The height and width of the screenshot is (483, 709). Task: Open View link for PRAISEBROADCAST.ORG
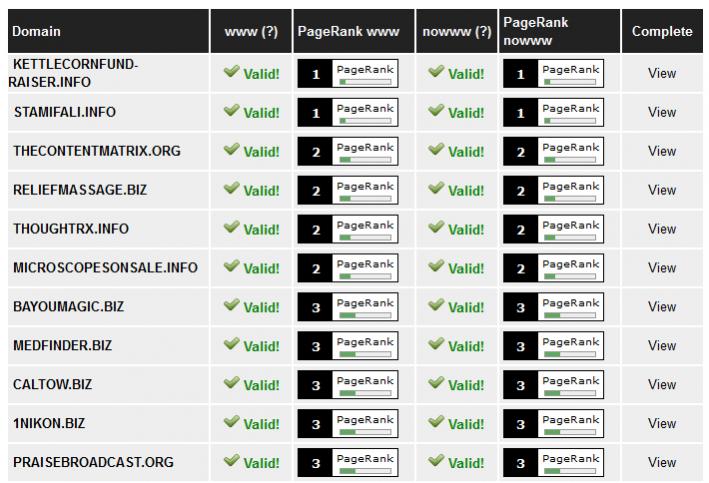662,462
